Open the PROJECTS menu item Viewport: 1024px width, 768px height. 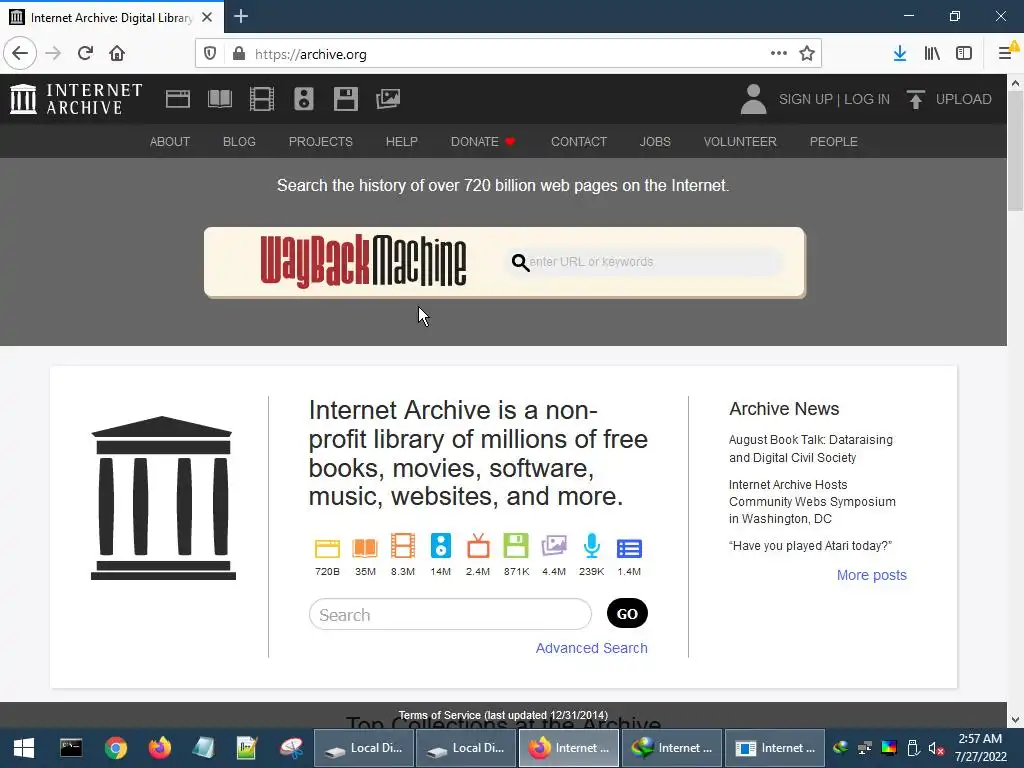click(x=321, y=142)
